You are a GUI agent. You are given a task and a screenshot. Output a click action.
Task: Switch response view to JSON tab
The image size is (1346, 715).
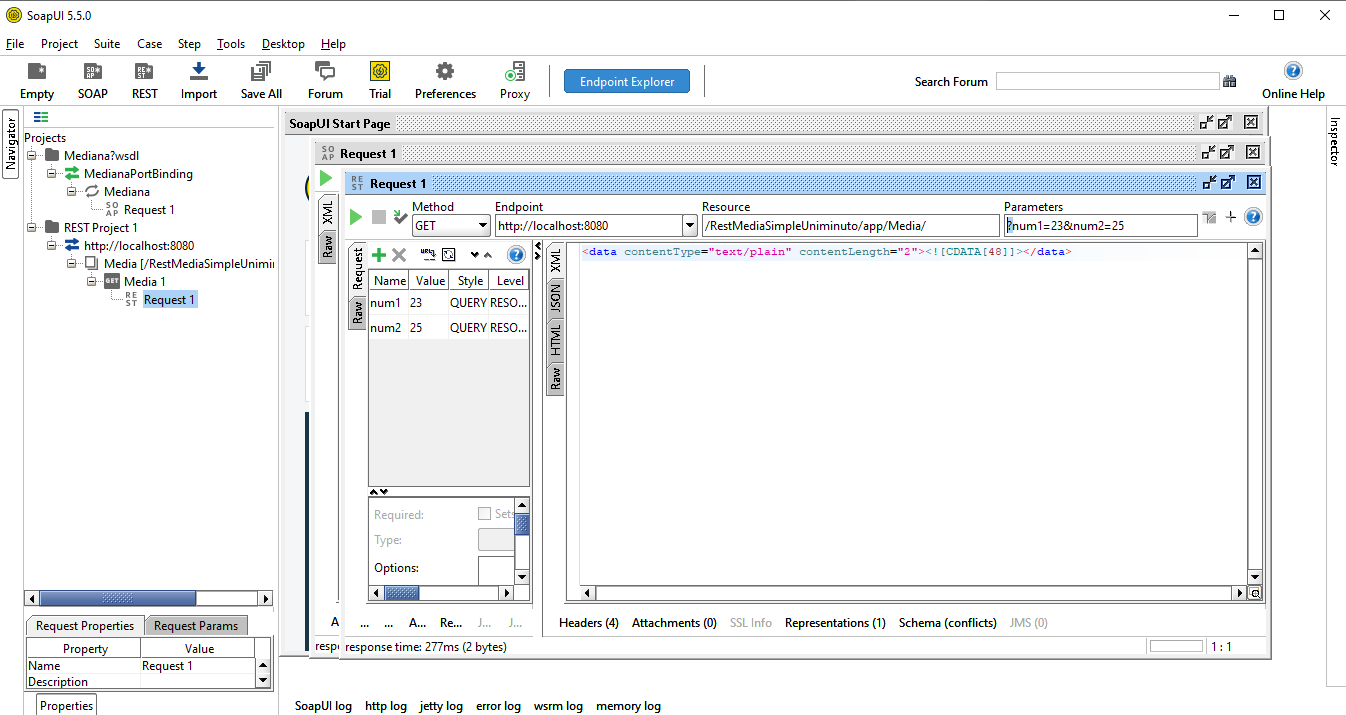555,299
